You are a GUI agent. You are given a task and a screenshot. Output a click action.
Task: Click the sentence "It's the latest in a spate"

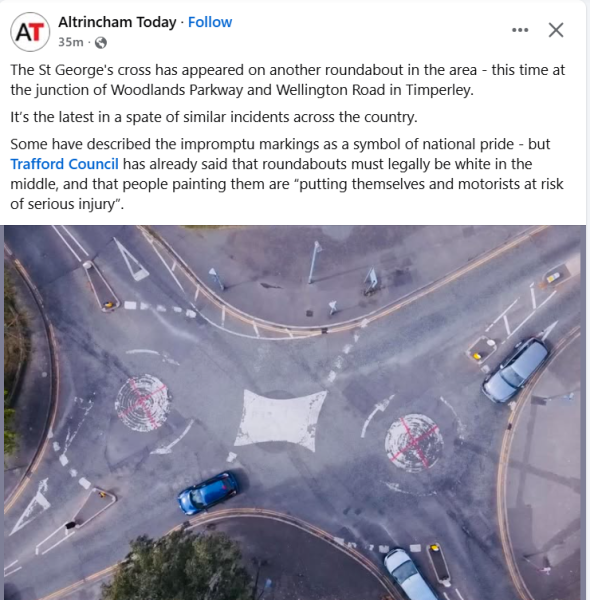pyautogui.click(x=214, y=117)
